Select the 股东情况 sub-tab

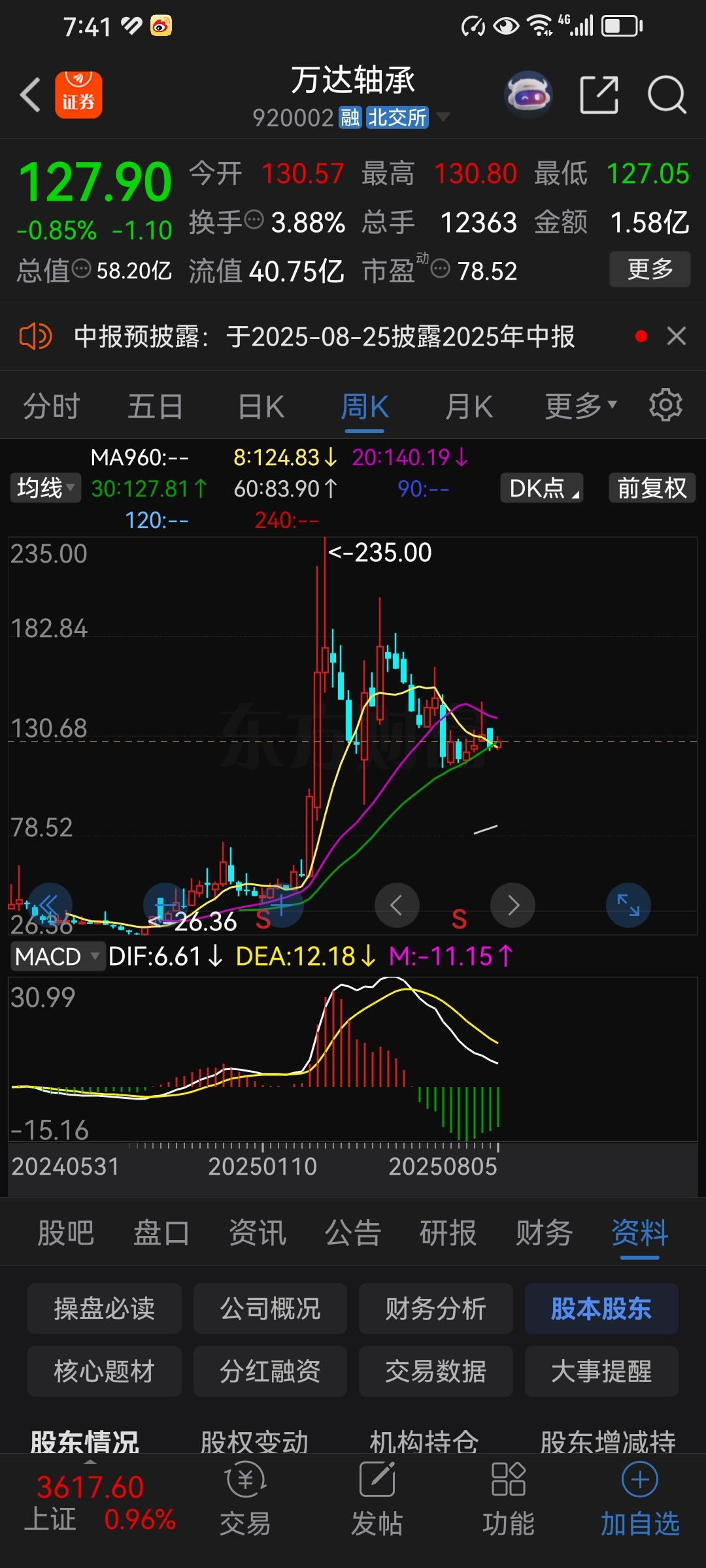click(x=85, y=1441)
